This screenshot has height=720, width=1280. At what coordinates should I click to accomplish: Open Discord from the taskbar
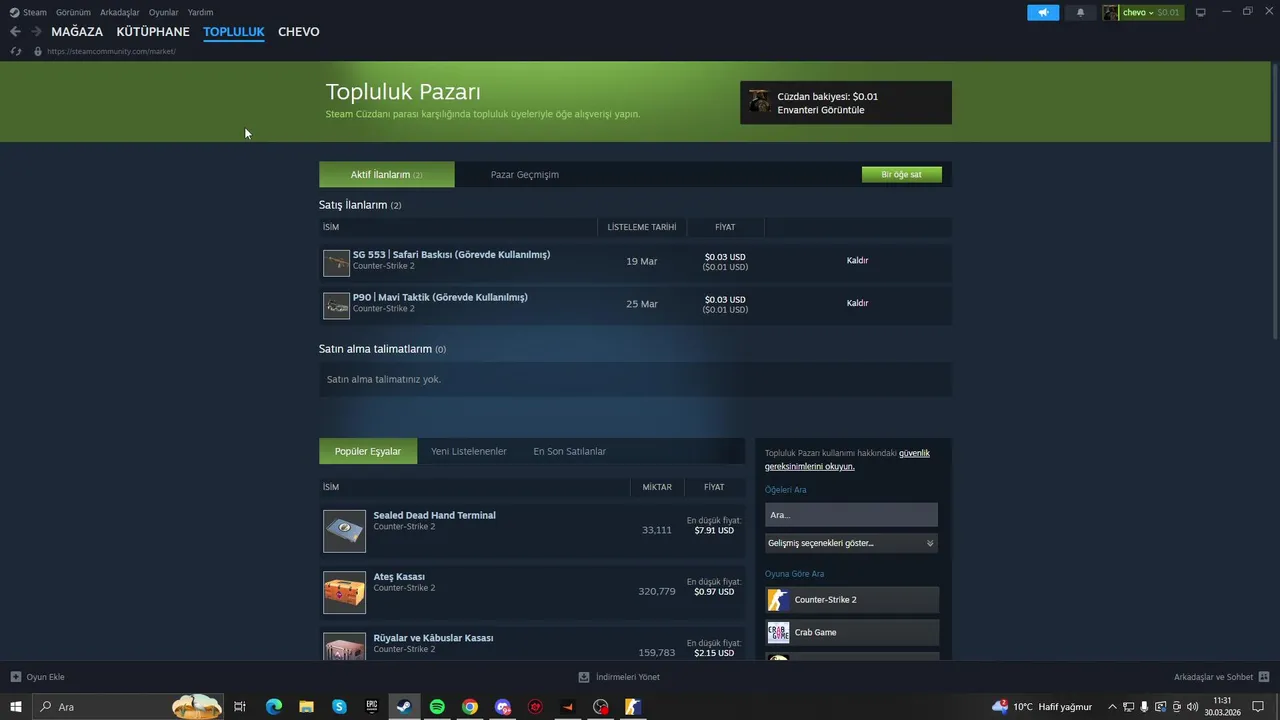[502, 707]
